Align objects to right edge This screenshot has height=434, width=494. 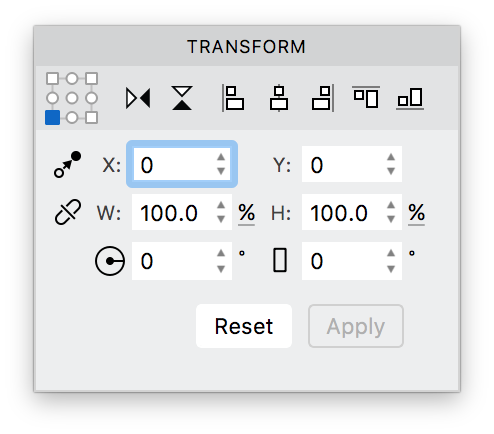323,98
